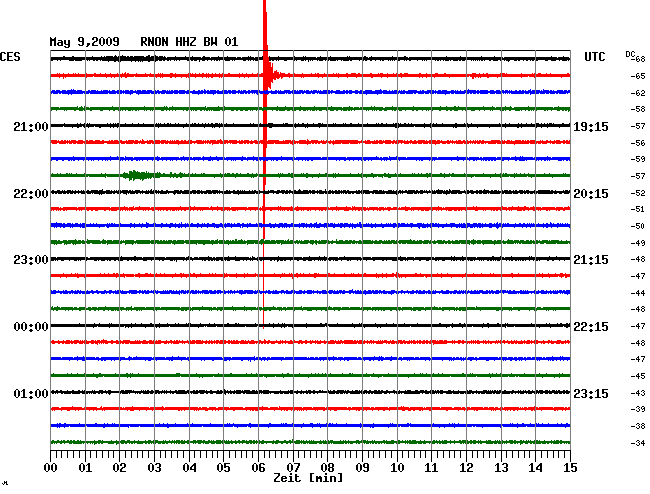
Task: Click the DC offset value -49
Action: (x=638, y=243)
